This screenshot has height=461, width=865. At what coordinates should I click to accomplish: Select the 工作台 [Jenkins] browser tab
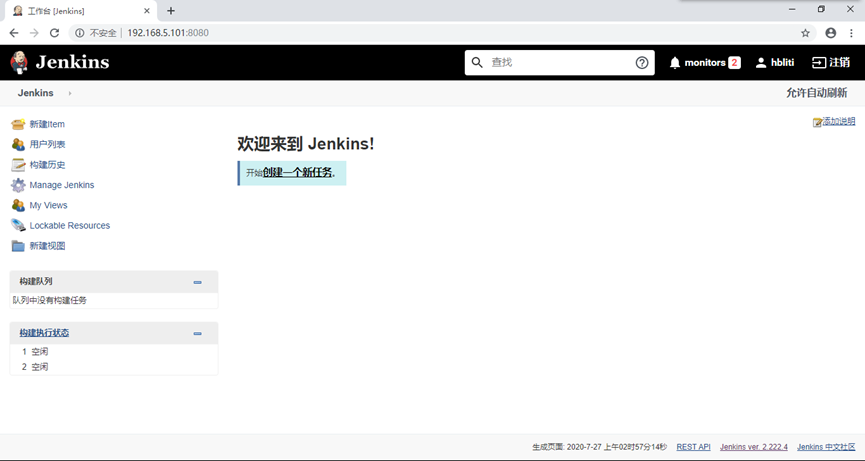click(x=81, y=10)
